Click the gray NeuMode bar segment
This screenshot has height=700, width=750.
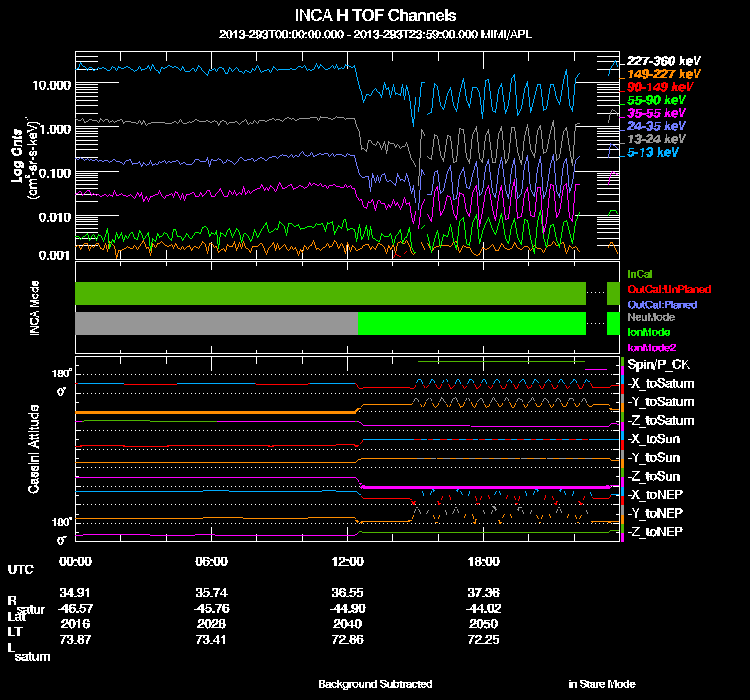pyautogui.click(x=216, y=323)
